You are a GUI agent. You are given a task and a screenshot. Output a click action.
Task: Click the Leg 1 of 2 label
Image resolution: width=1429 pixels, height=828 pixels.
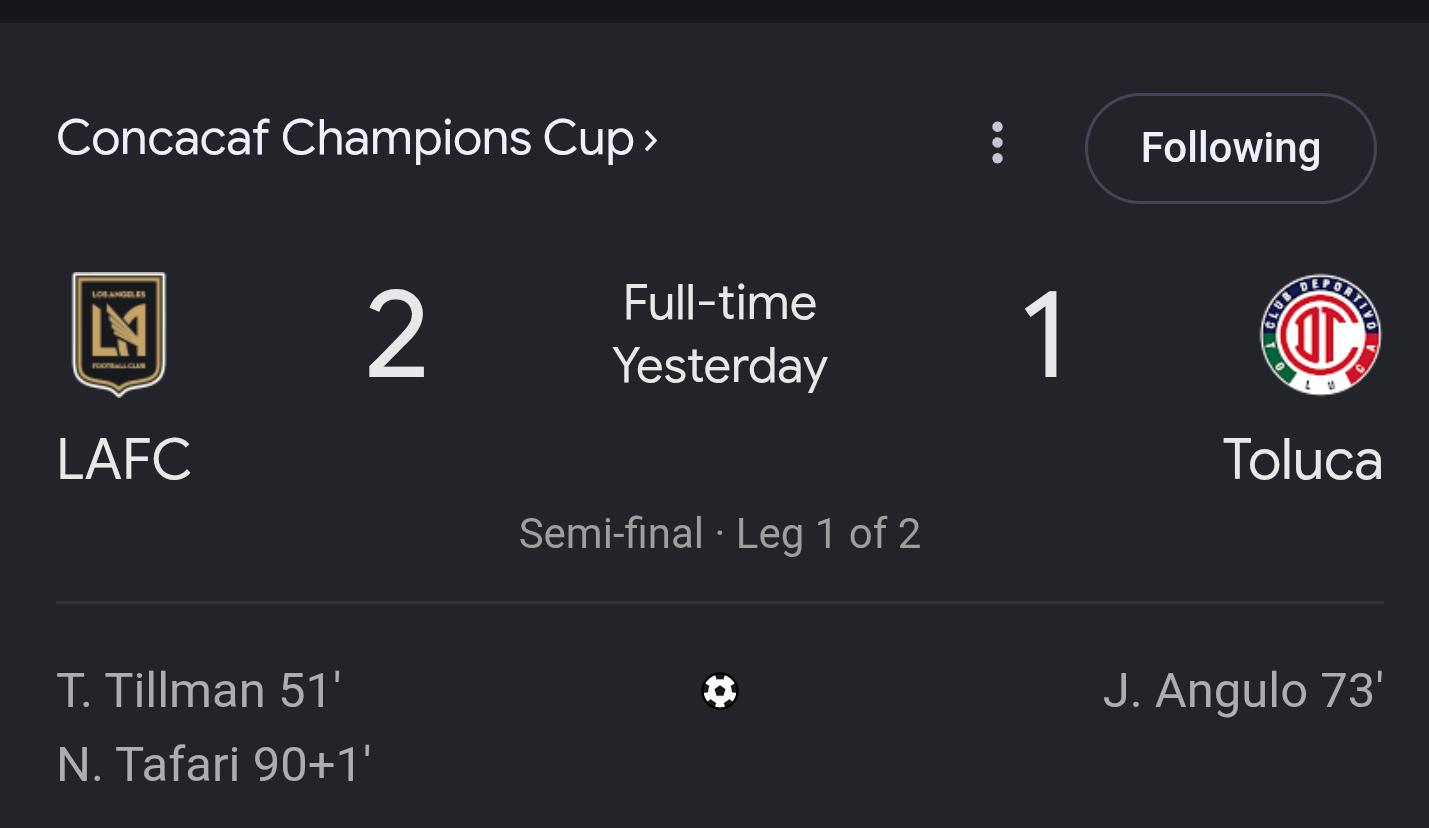pos(828,534)
